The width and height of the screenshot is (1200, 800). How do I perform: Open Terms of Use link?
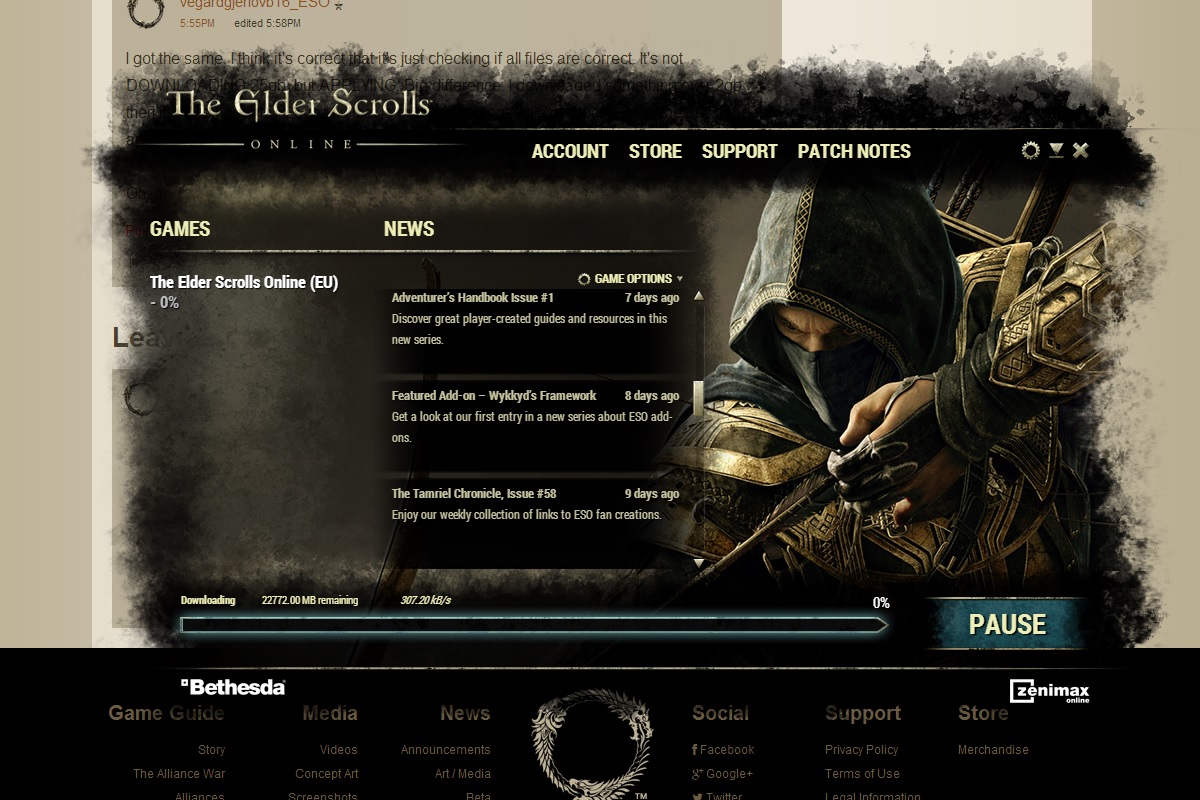pyautogui.click(x=862, y=774)
